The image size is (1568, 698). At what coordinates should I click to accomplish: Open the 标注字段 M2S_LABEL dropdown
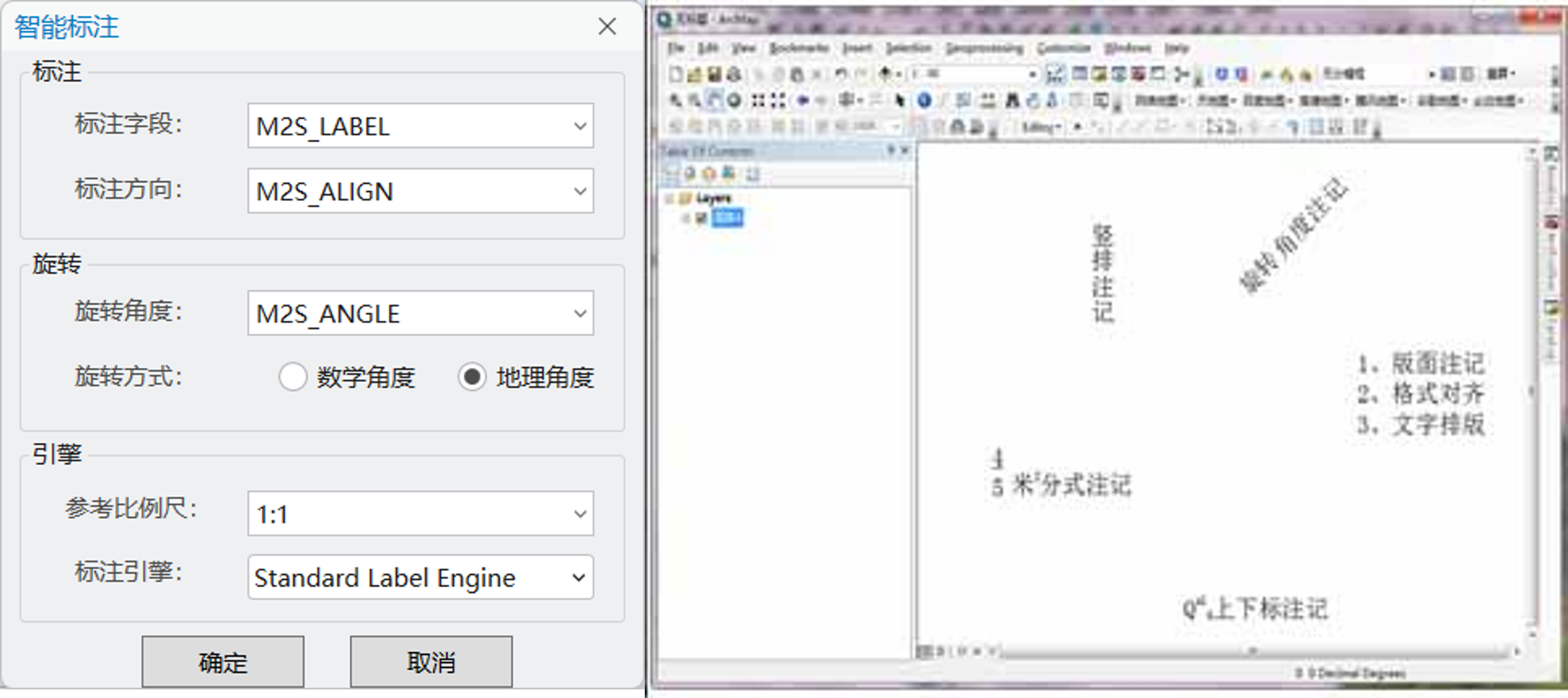[420, 125]
